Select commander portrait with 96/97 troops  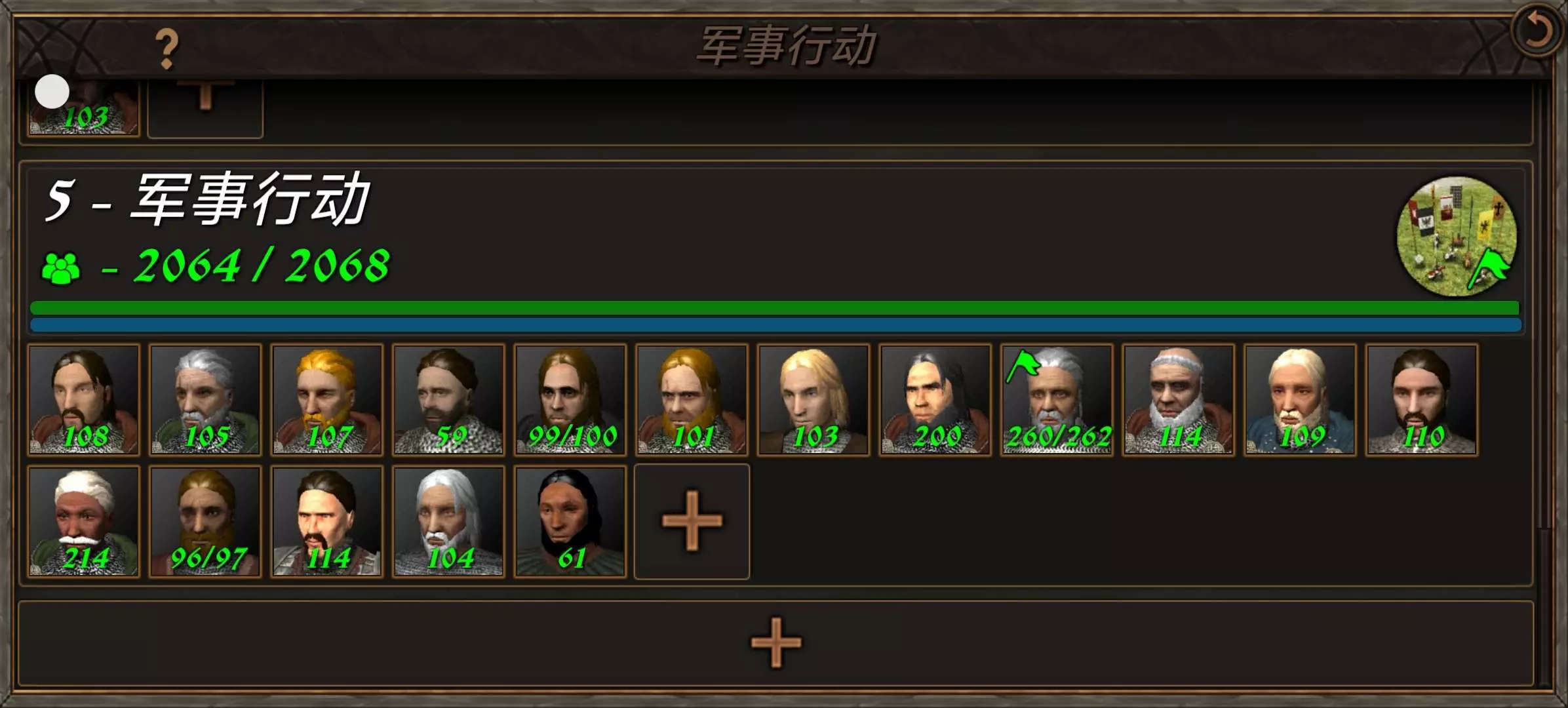(x=205, y=521)
